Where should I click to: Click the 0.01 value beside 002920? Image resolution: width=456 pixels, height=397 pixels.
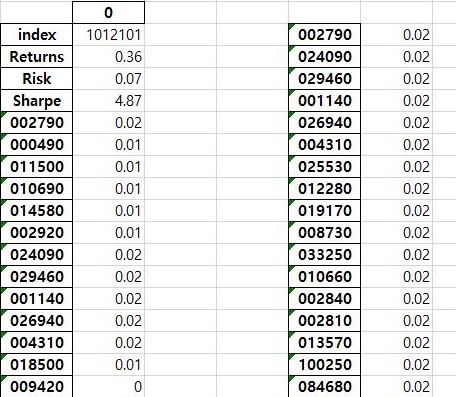[x=108, y=232]
